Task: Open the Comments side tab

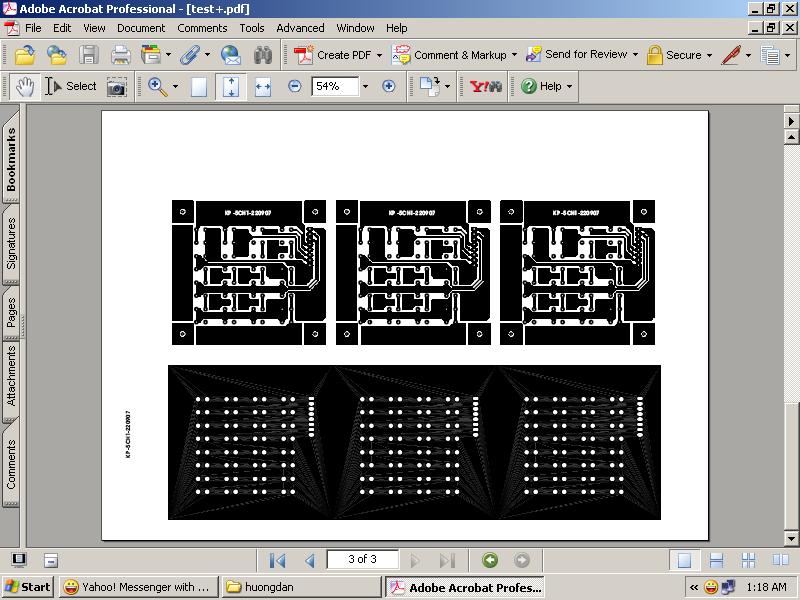Action: pyautogui.click(x=11, y=464)
